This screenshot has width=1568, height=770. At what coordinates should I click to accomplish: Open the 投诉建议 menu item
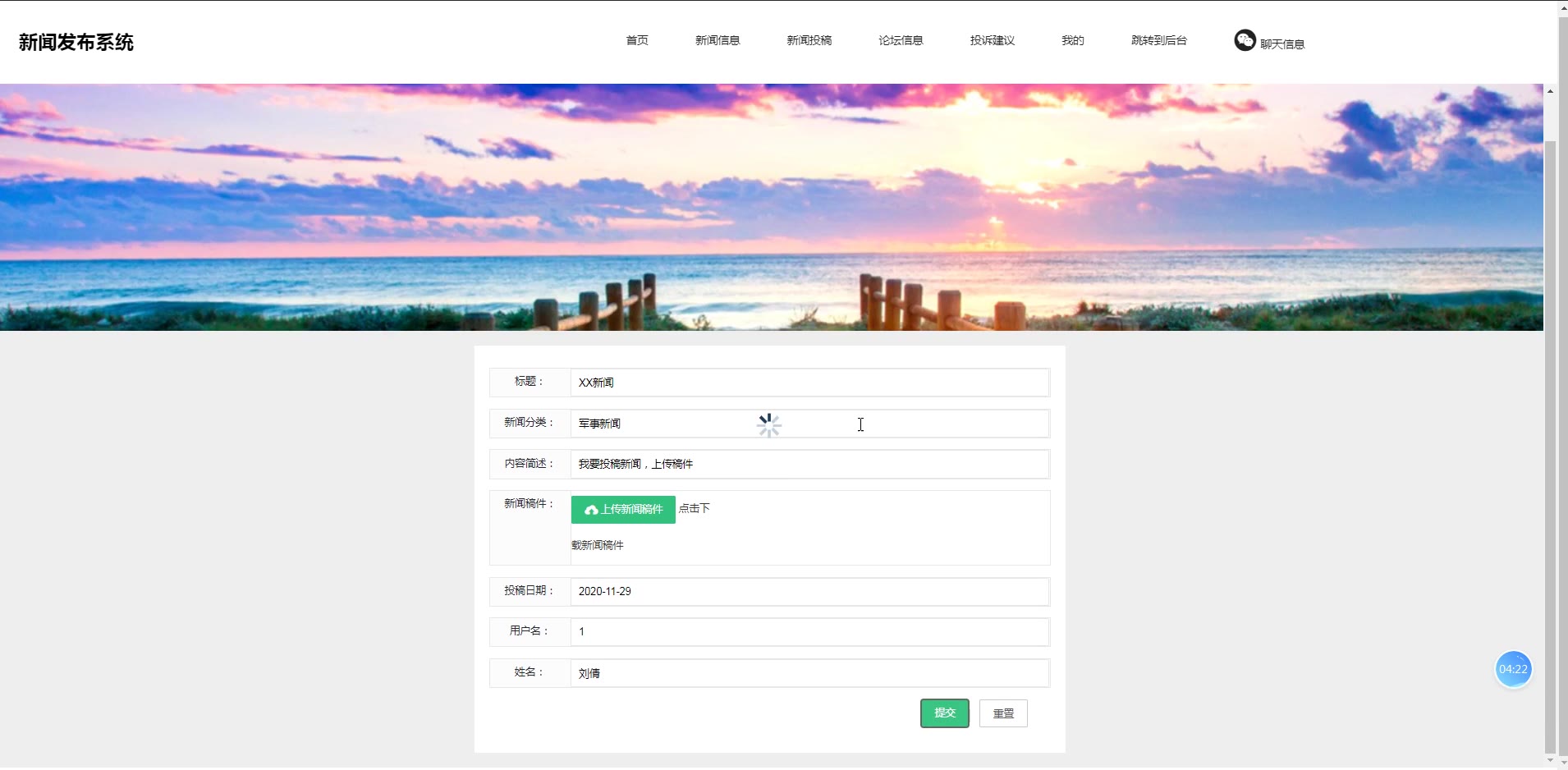coord(993,40)
